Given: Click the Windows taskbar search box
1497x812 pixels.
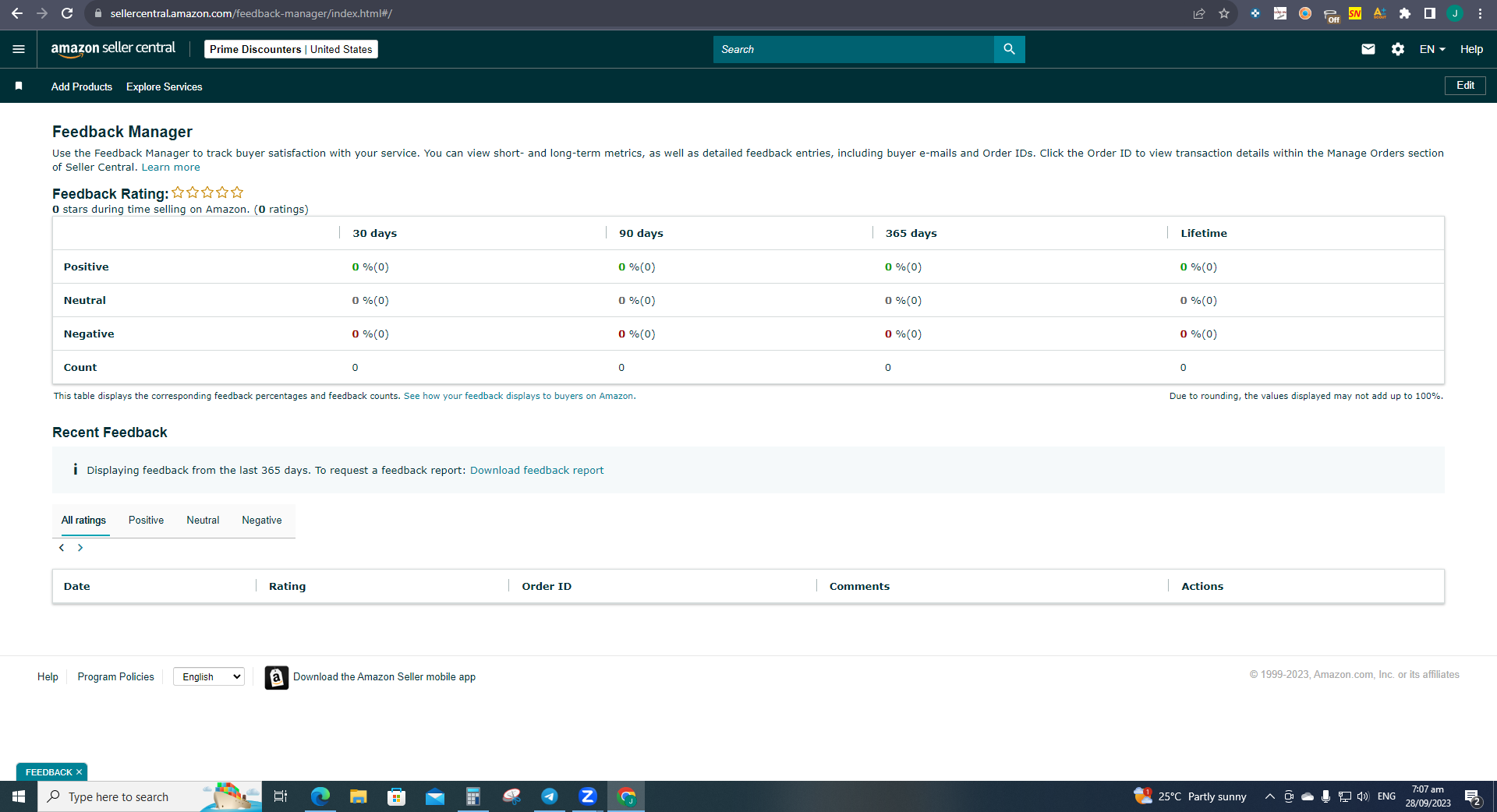Looking at the screenshot, I should [150, 796].
